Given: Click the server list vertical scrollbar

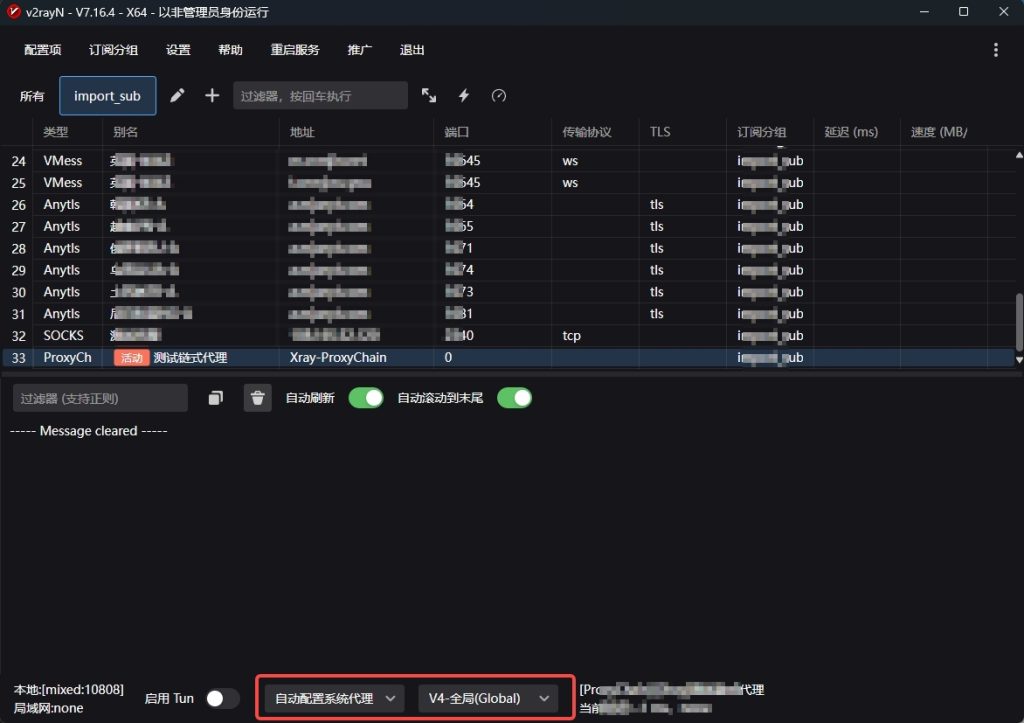Looking at the screenshot, I should 1018,320.
